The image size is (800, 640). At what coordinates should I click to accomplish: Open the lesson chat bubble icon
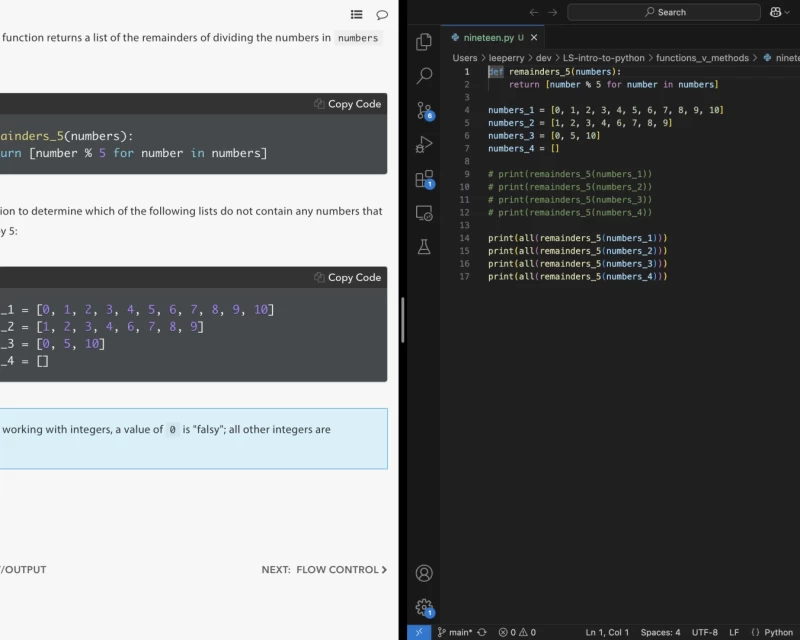pos(381,12)
